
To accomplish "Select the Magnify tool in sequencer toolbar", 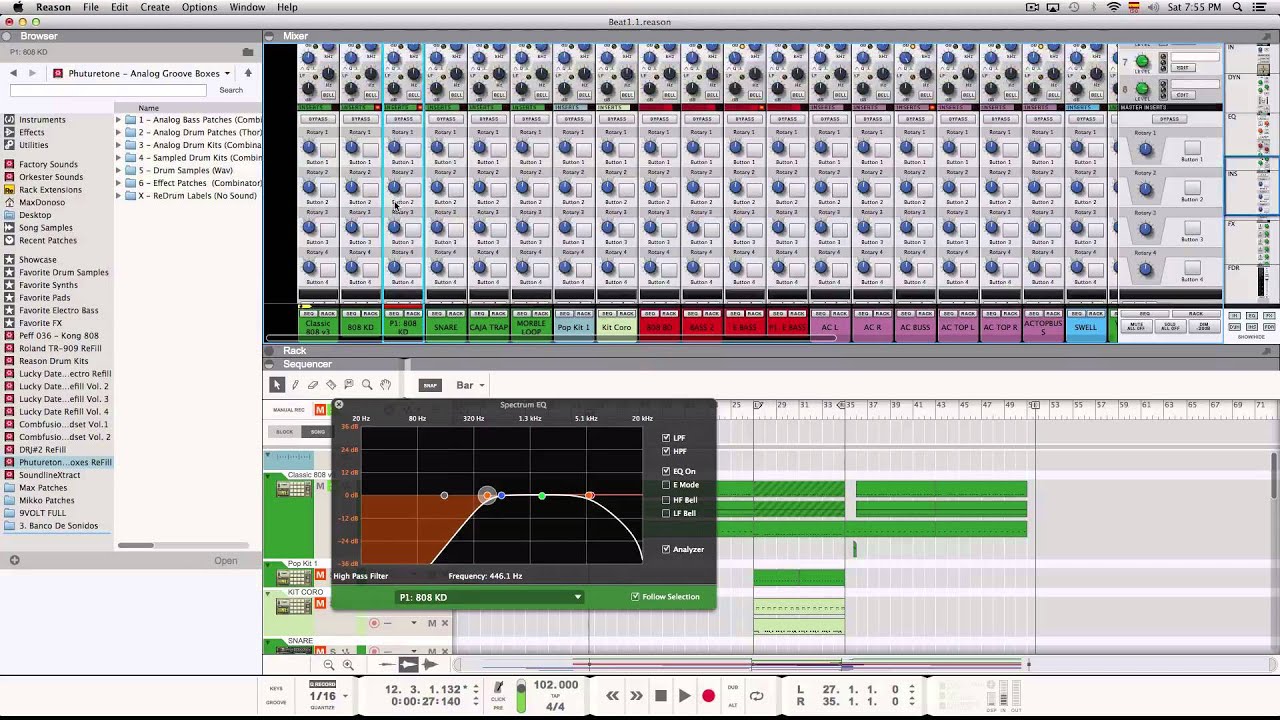I will tap(367, 385).
